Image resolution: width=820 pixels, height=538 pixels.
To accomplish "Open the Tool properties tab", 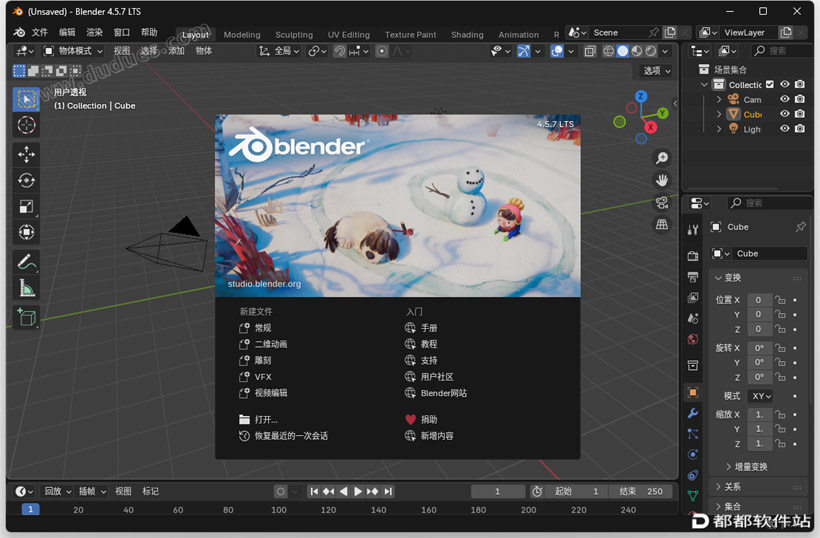I will pyautogui.click(x=693, y=230).
